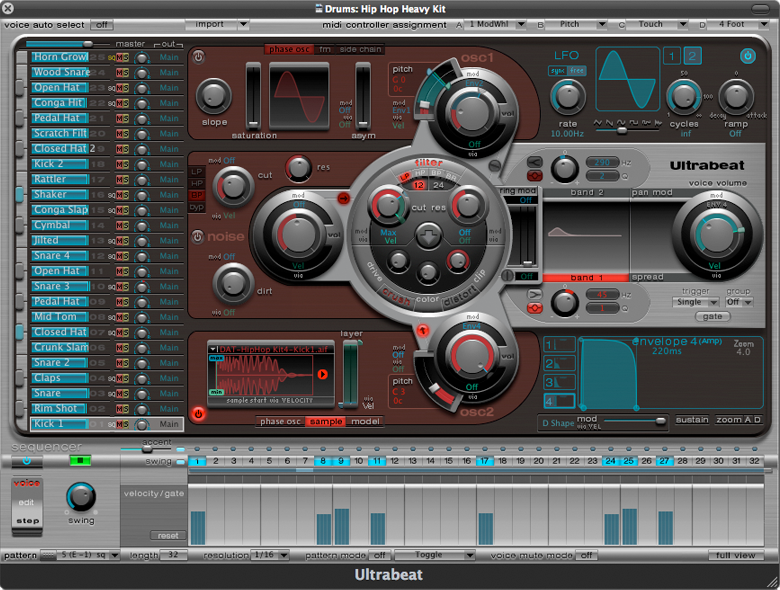Switch oscillator 2 to model mode
Image resolution: width=780 pixels, height=590 pixels.
point(364,422)
